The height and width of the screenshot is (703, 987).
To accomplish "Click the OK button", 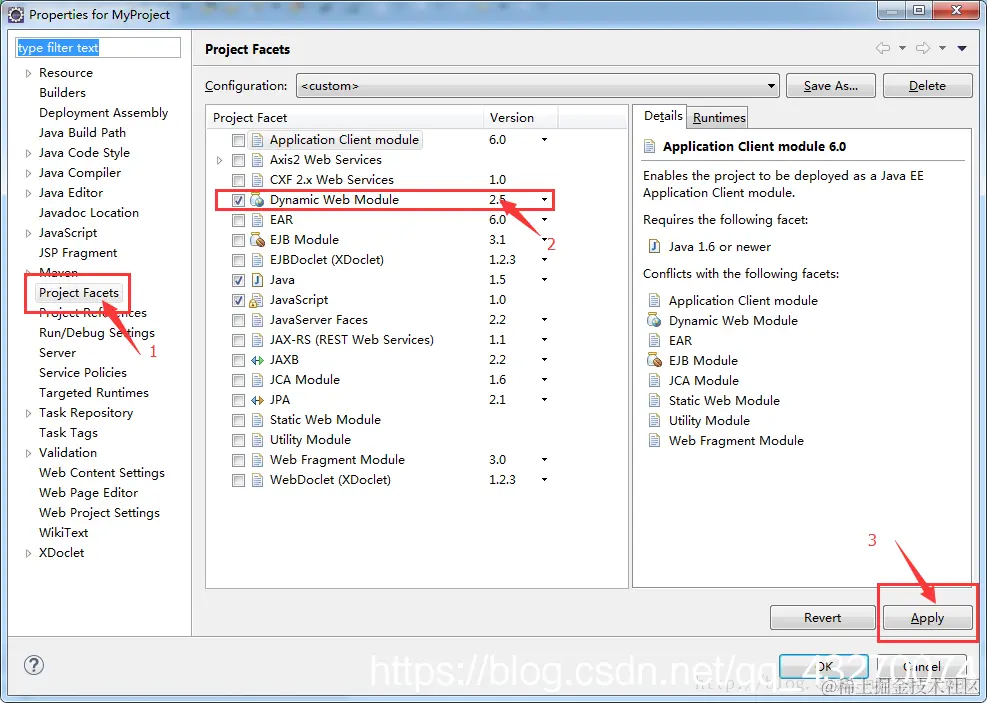I will tap(823, 666).
